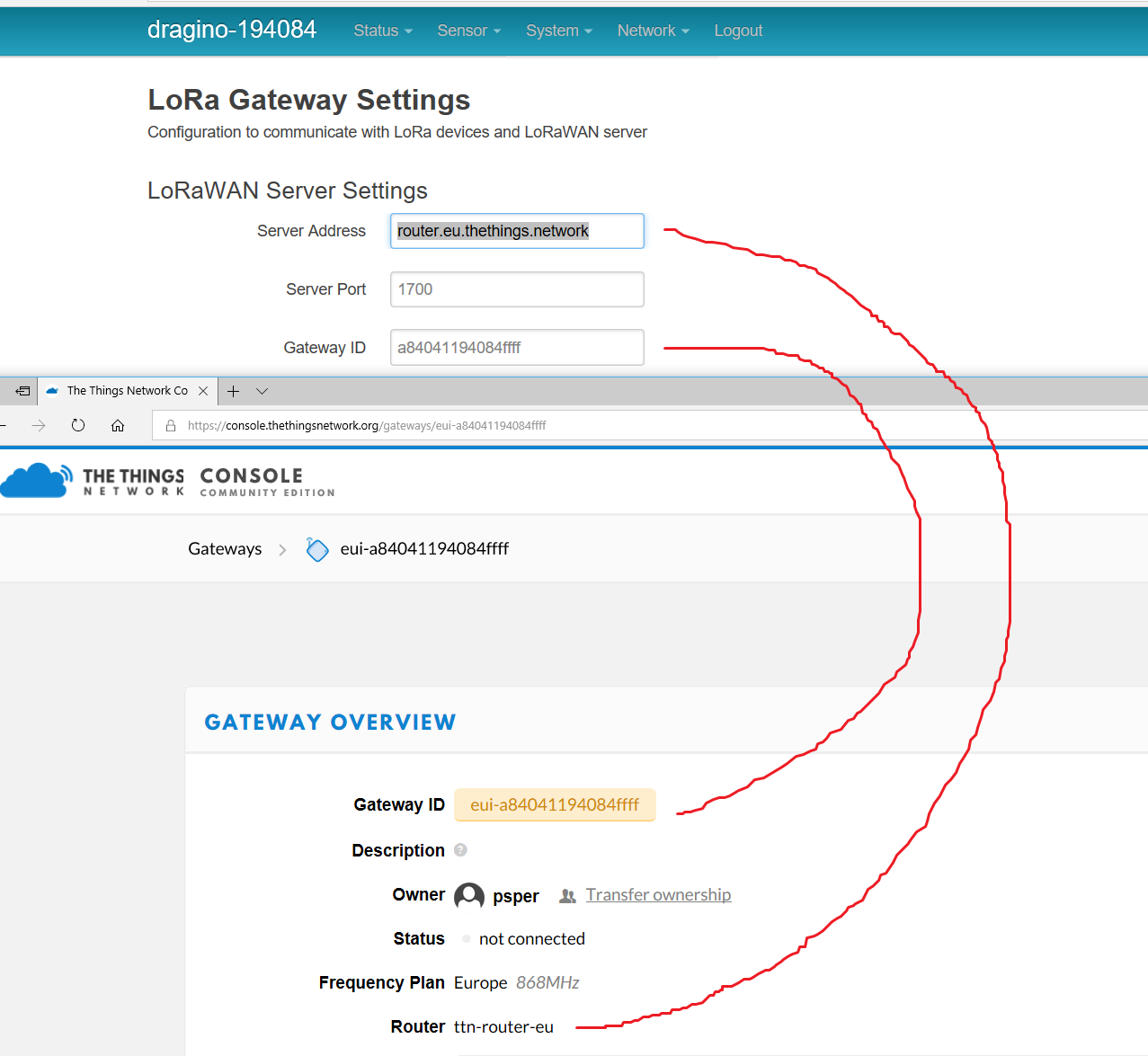Click the gateway icon in breadcrumb

click(x=317, y=549)
